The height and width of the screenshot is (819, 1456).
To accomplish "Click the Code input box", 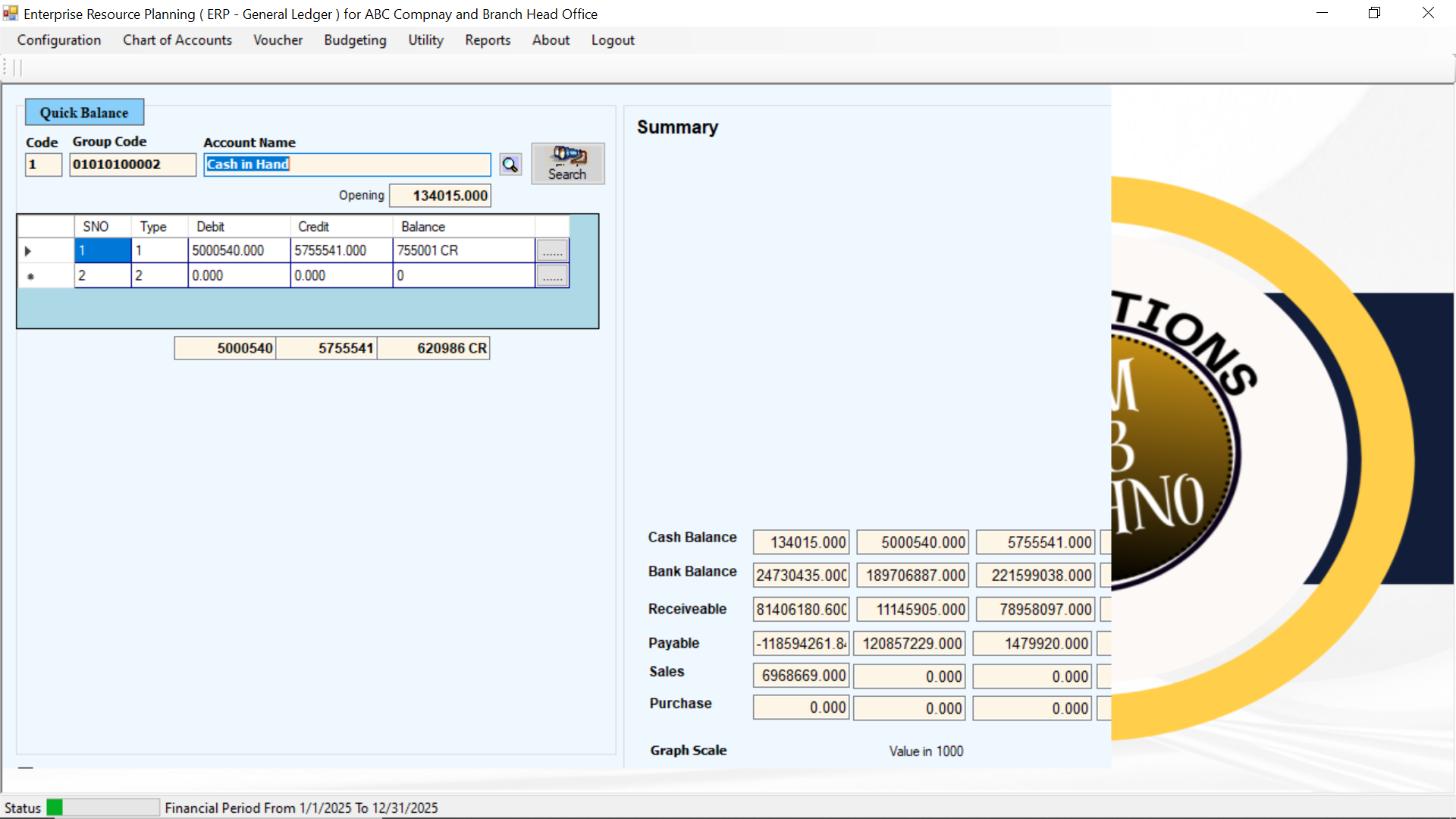I will [43, 165].
